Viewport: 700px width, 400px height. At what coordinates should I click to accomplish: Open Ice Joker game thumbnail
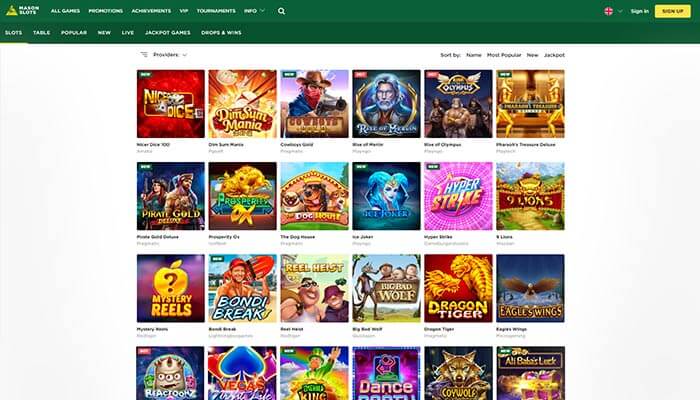(x=386, y=196)
